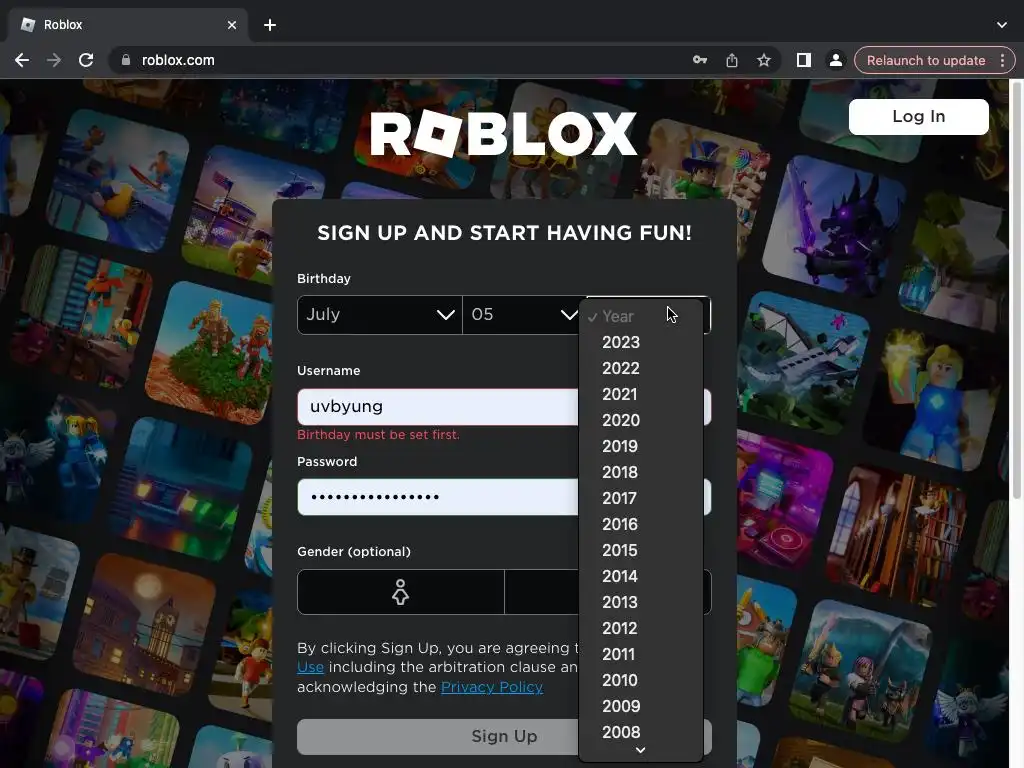Pick 2015 in the year dropdown
This screenshot has height=768, width=1024.
click(641, 550)
